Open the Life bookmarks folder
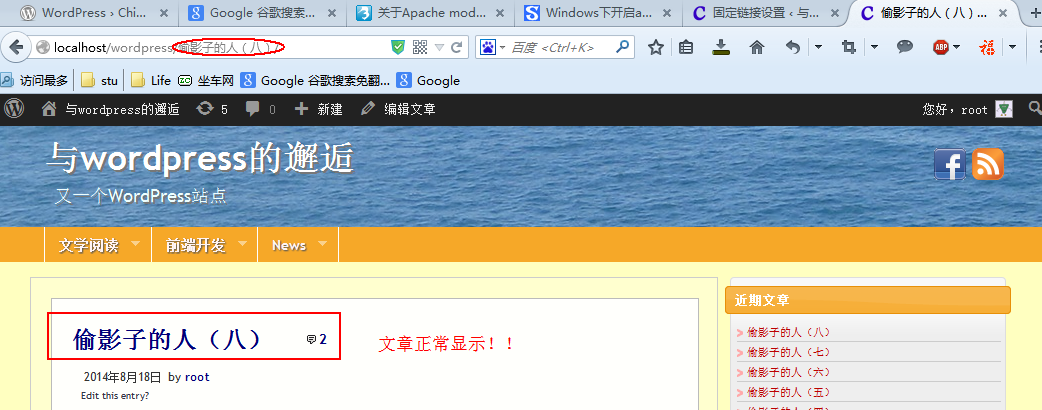This screenshot has height=410, width=1042. tap(151, 80)
